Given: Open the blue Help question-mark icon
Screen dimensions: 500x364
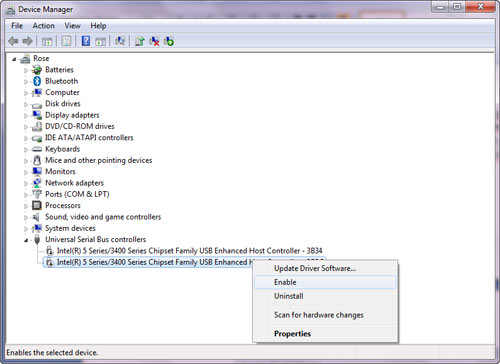Looking at the screenshot, I should (x=86, y=41).
